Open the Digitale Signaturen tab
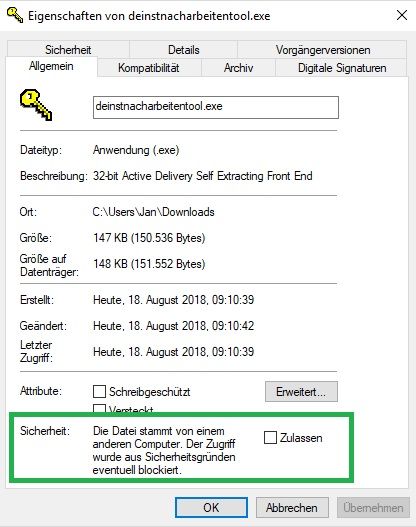 click(342, 68)
